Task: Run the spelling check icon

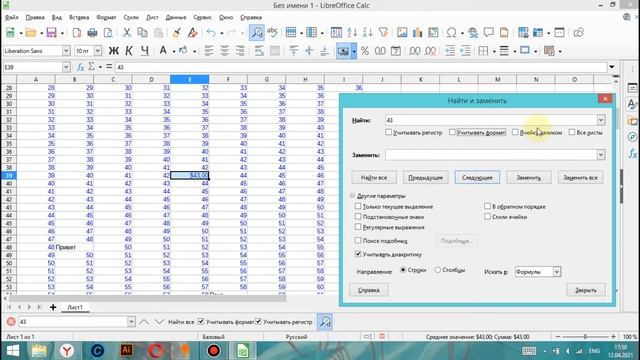Action: click(272, 33)
